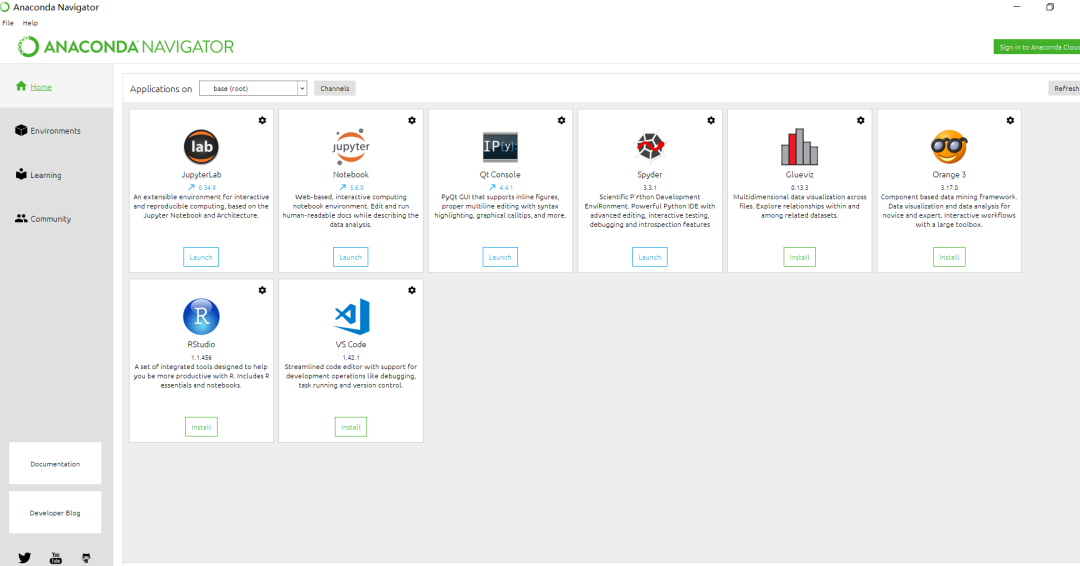Open the gear options for Qt Console
Viewport: 1080px width, 566px height.
(x=561, y=120)
